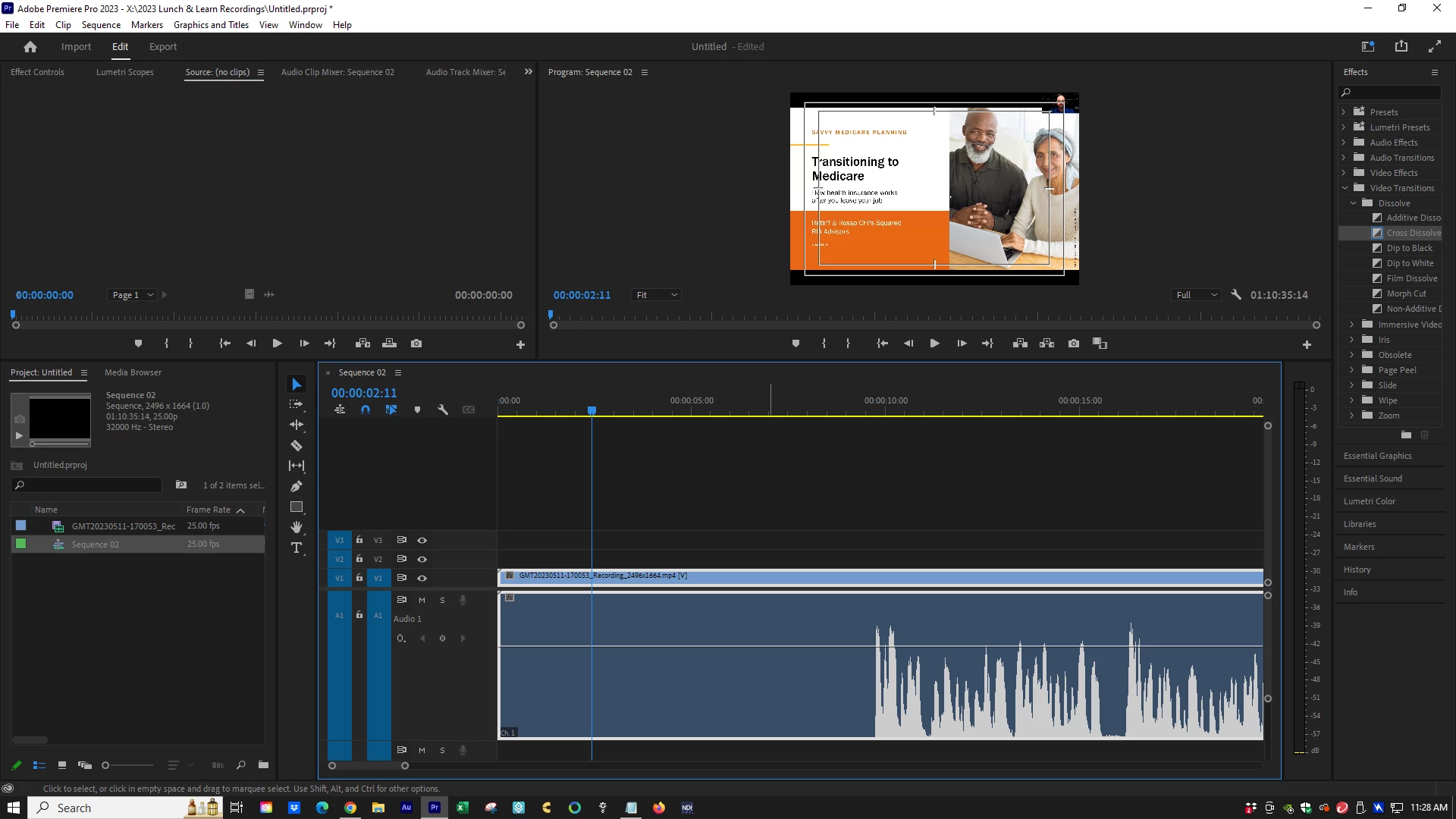1456x819 pixels.
Task: Select the Pen tool
Action: coord(297,487)
